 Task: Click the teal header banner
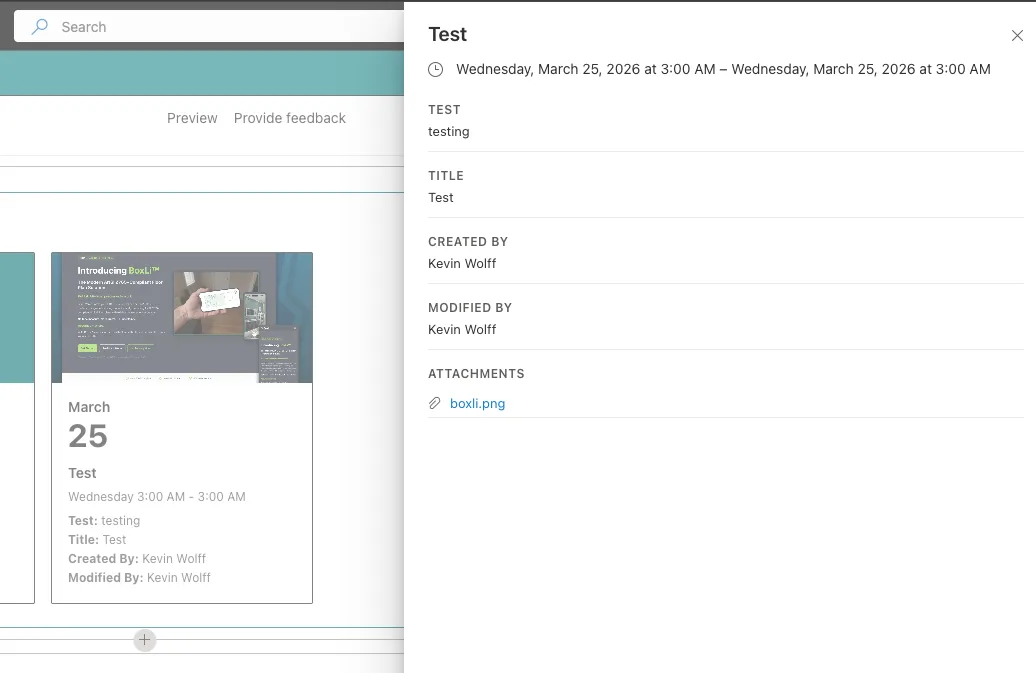(202, 73)
